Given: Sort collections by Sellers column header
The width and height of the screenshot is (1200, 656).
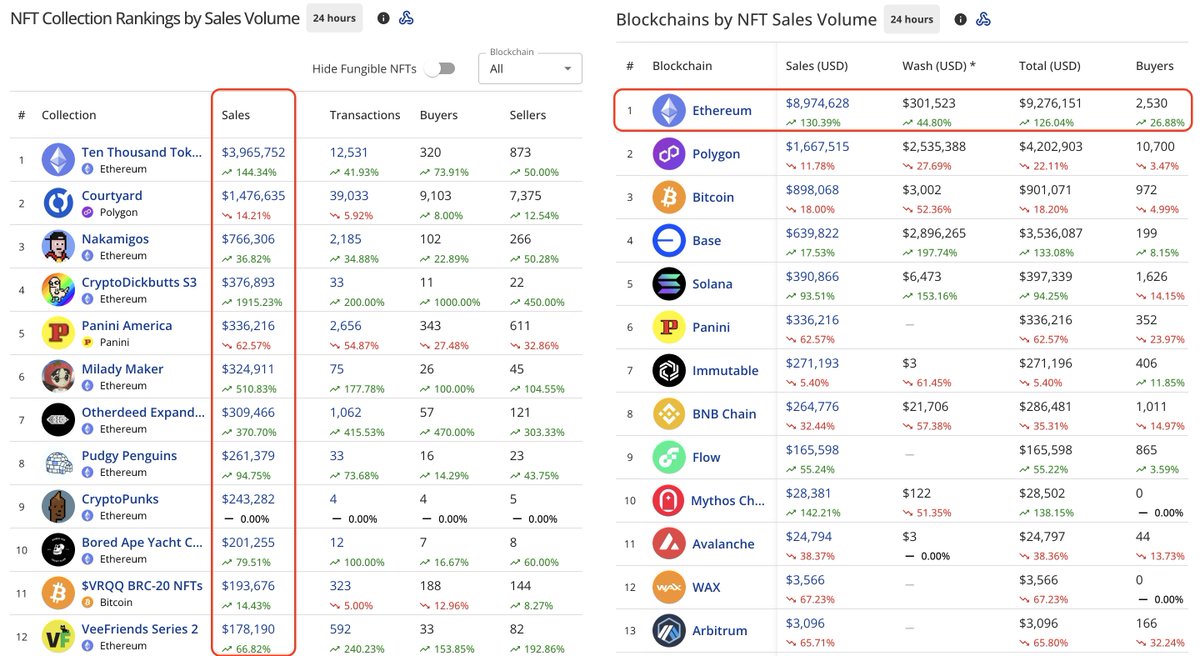Looking at the screenshot, I should click(528, 115).
